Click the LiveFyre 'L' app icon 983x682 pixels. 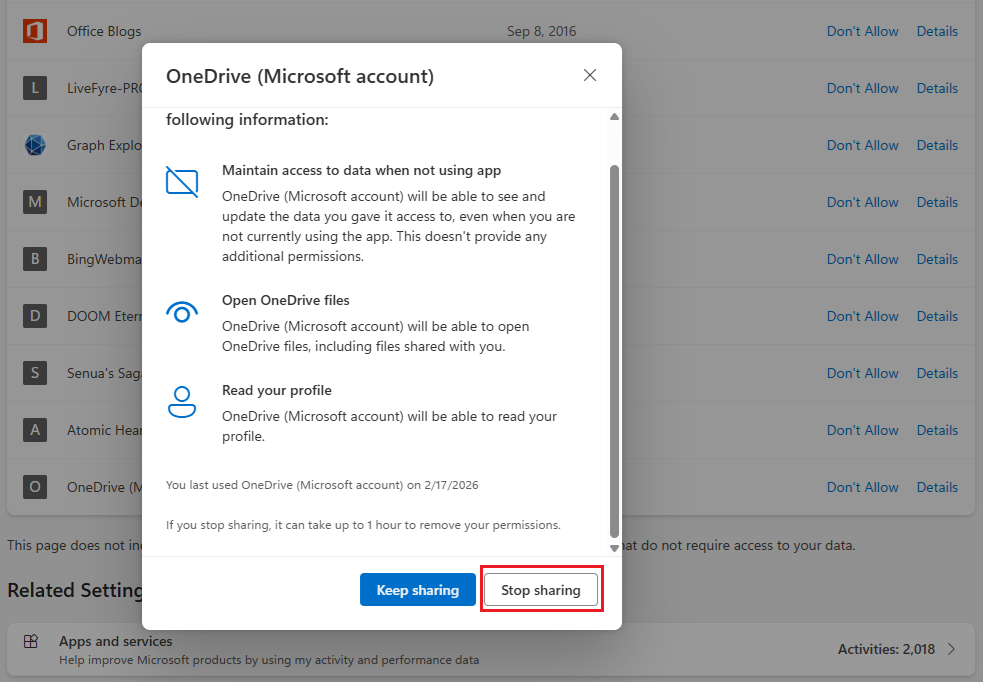35,88
